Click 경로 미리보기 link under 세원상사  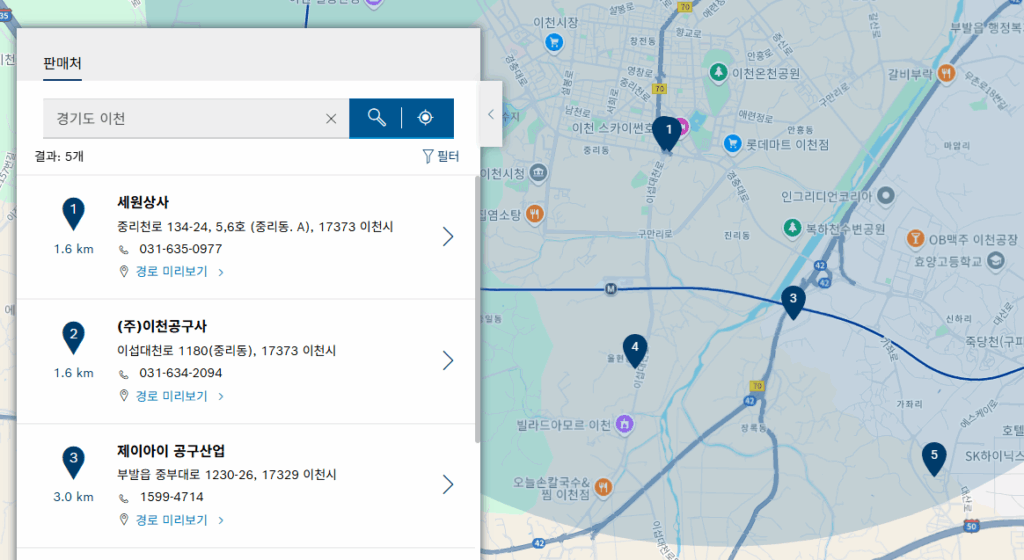(x=172, y=272)
